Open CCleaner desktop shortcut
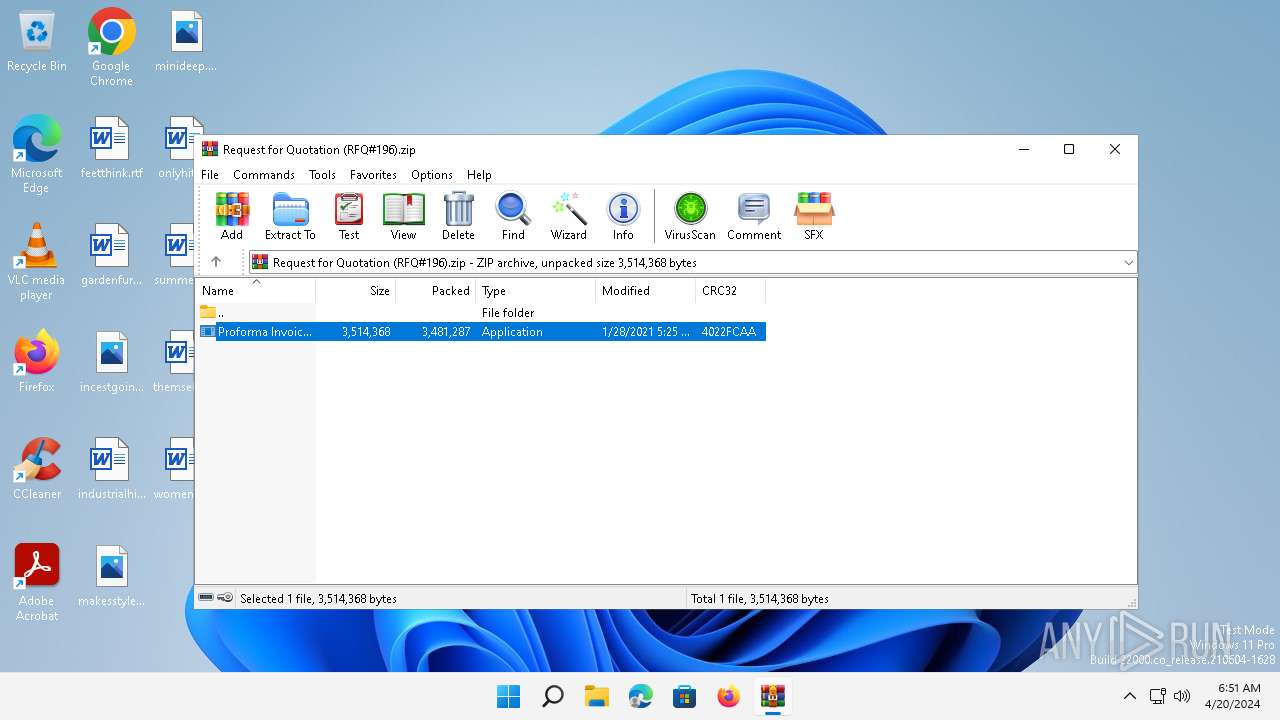The image size is (1280, 720). point(37,469)
